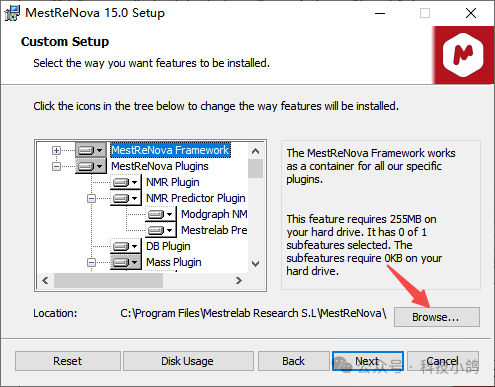Open install-option icon for MestReNova Framework

click(90, 150)
